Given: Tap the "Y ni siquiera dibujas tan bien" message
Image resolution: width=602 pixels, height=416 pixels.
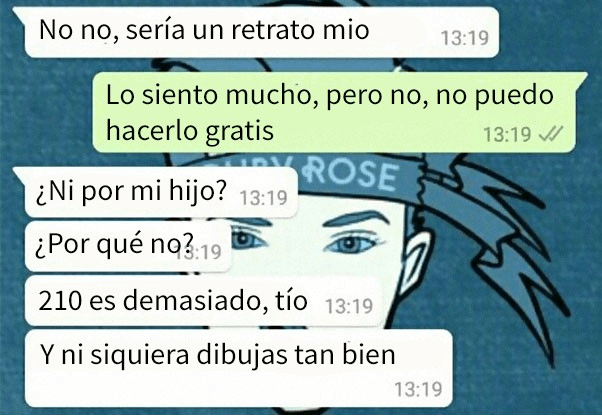Looking at the screenshot, I should pos(239,368).
